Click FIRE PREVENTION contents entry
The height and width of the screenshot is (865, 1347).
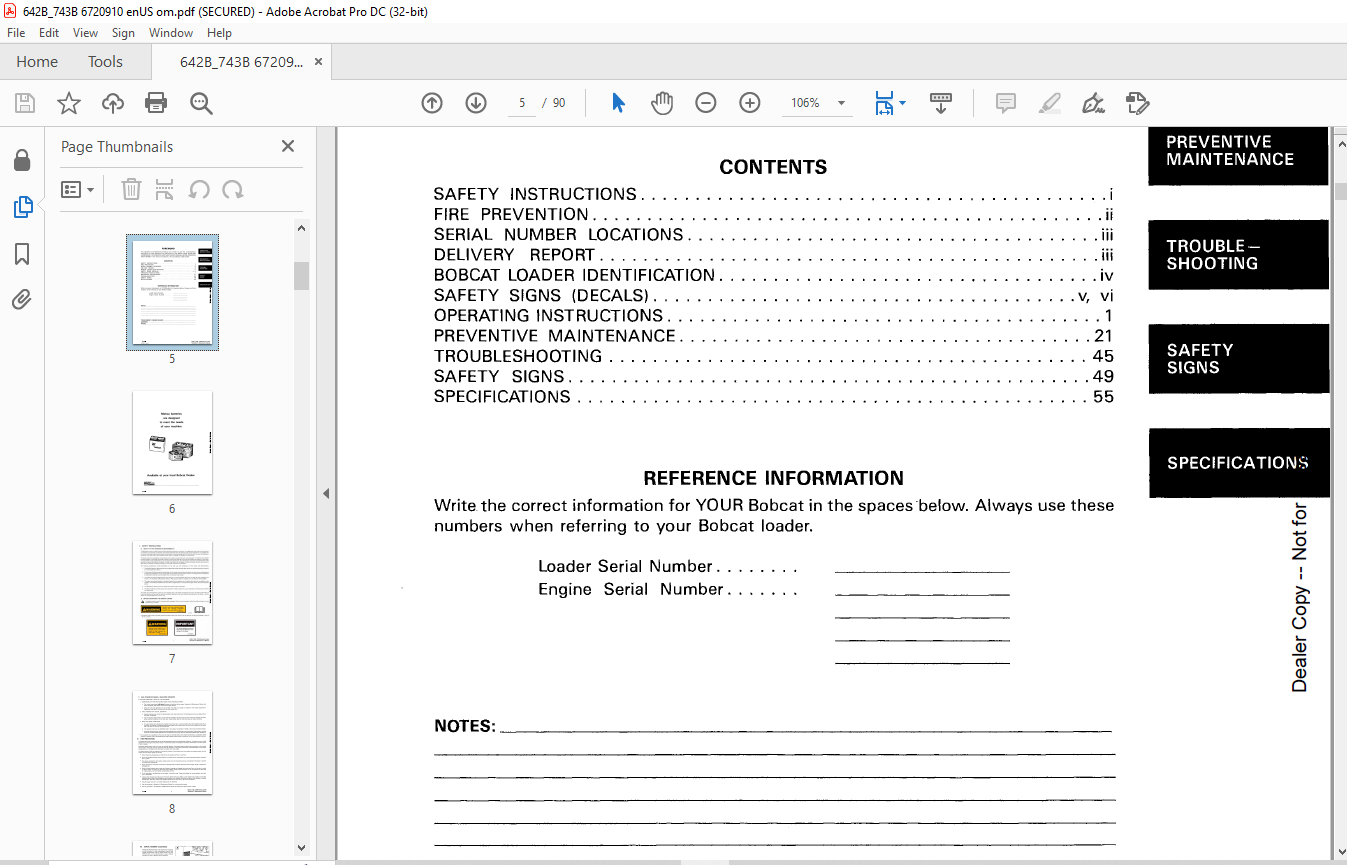tap(773, 214)
